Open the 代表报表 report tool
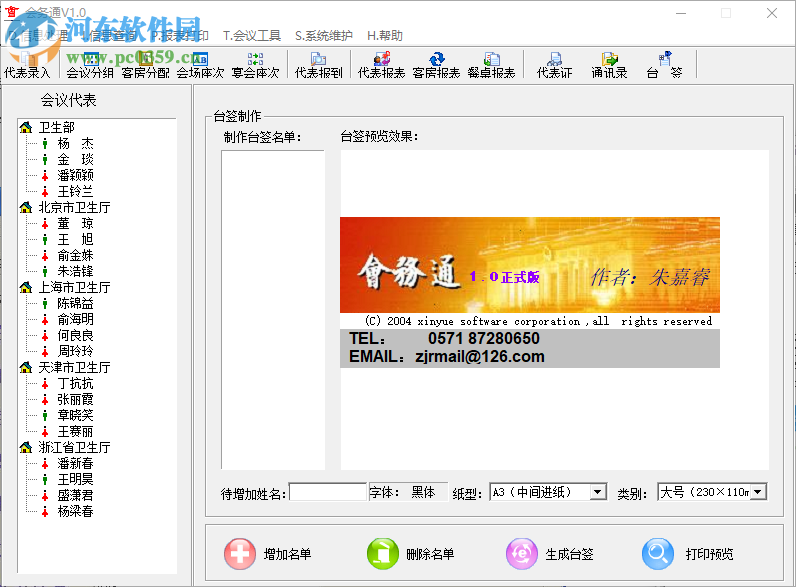 coord(381,65)
